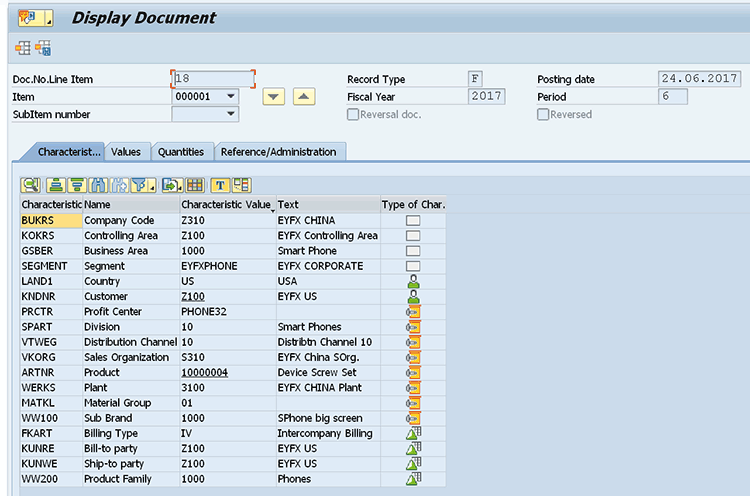
Task: Click the Export icon in grid toolbar
Action: 172,185
